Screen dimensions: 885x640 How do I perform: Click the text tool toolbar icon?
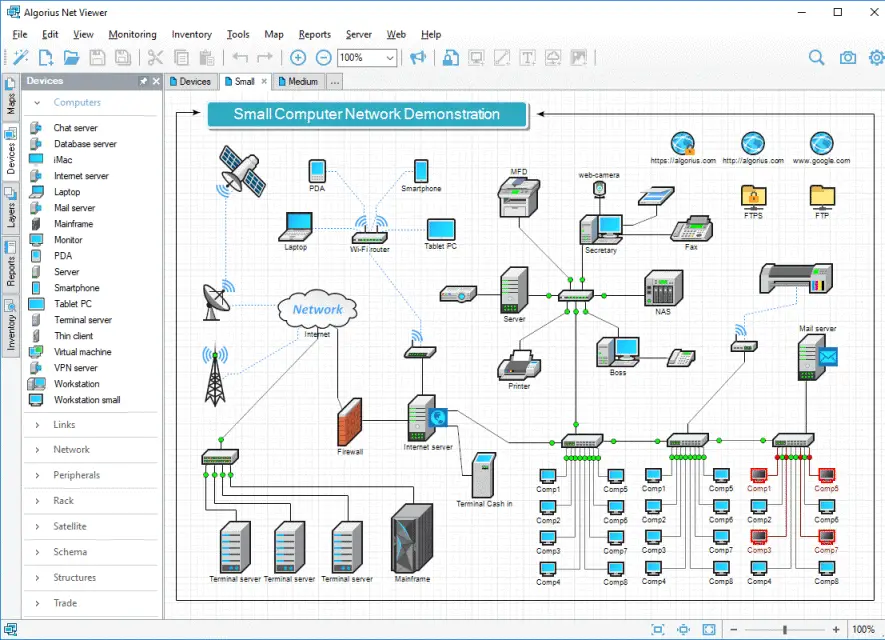(x=527, y=57)
